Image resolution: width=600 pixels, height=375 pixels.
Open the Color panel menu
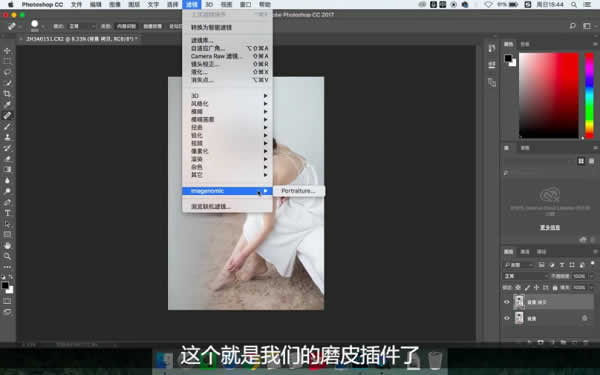point(595,44)
